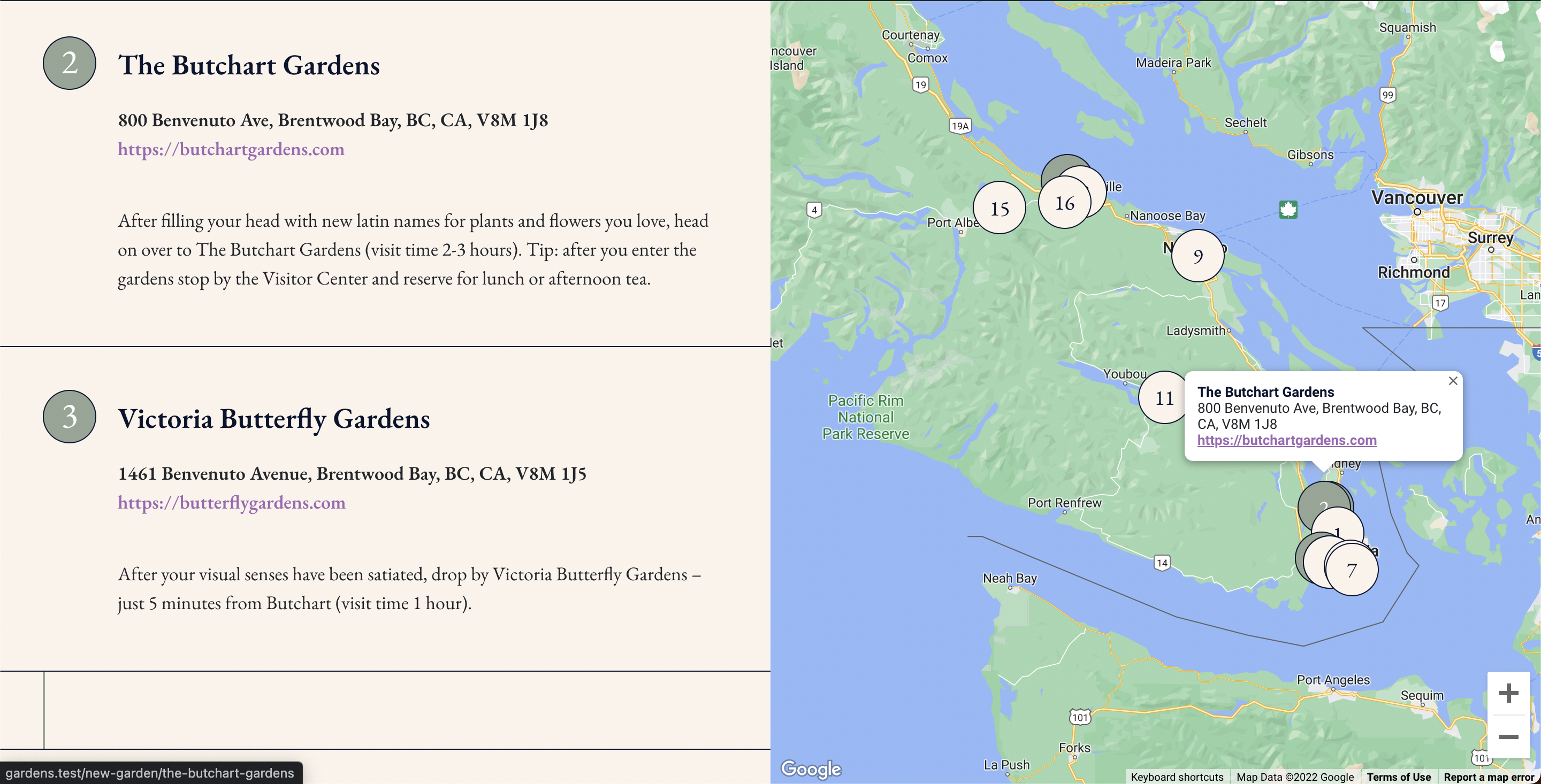1541x784 pixels.
Task: Close the Butchart Gardens info popup
Action: tap(1453, 381)
